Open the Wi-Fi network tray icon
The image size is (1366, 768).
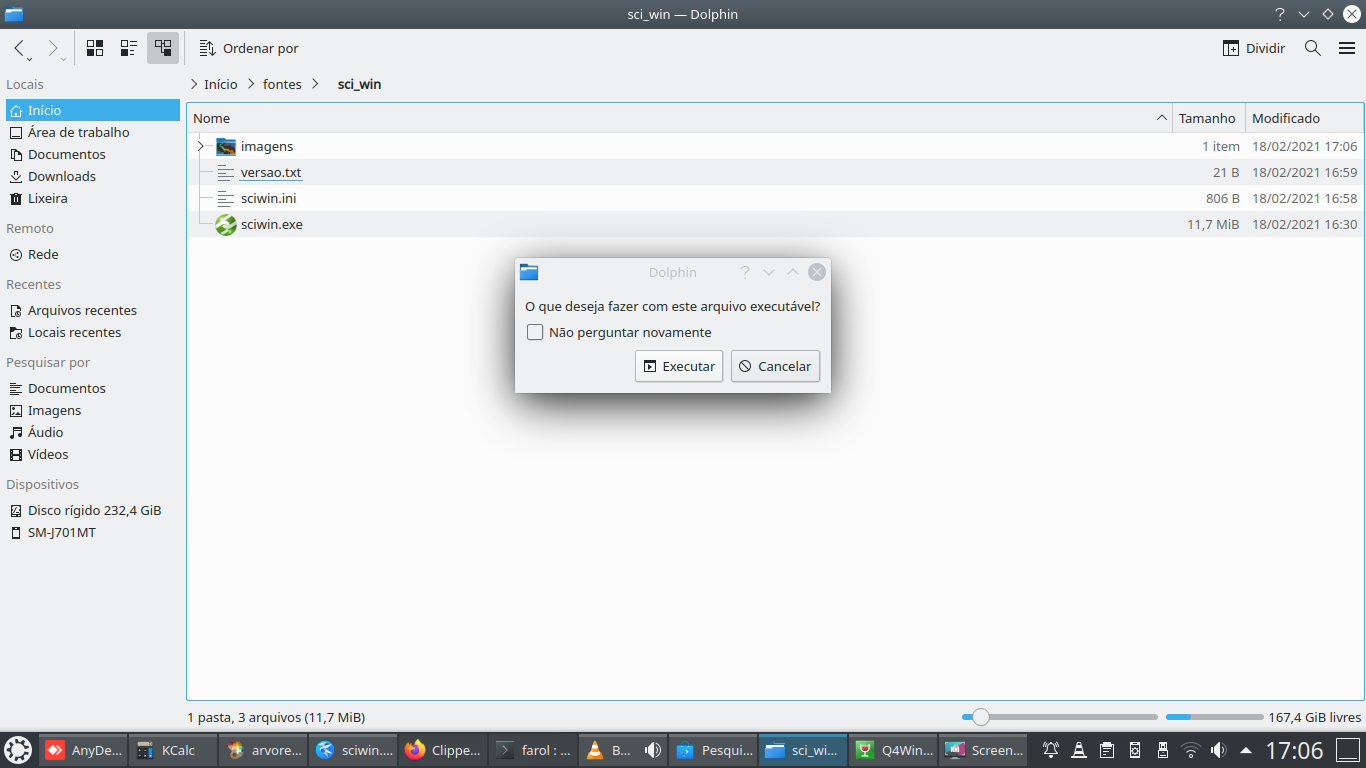(x=1190, y=750)
